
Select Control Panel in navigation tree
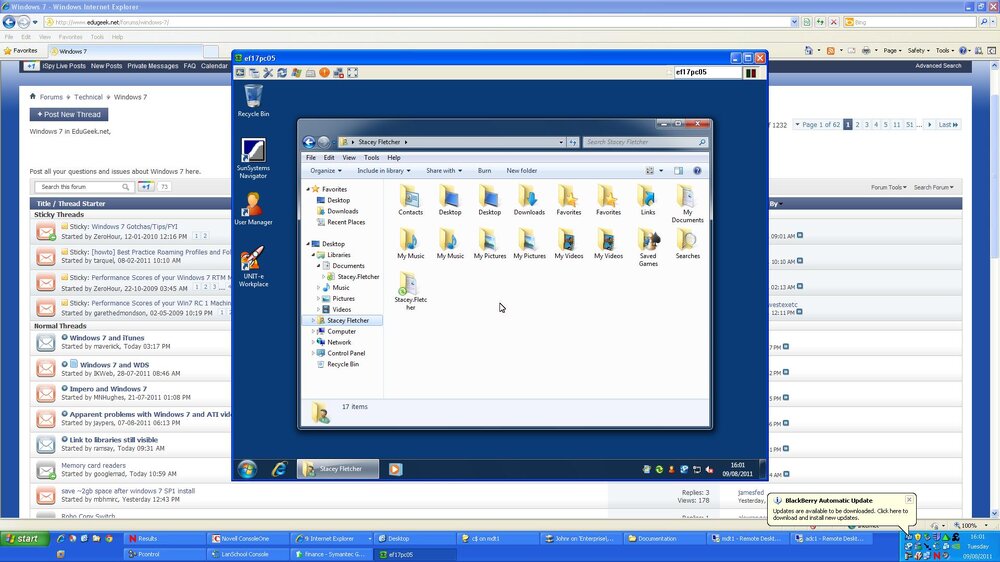346,353
